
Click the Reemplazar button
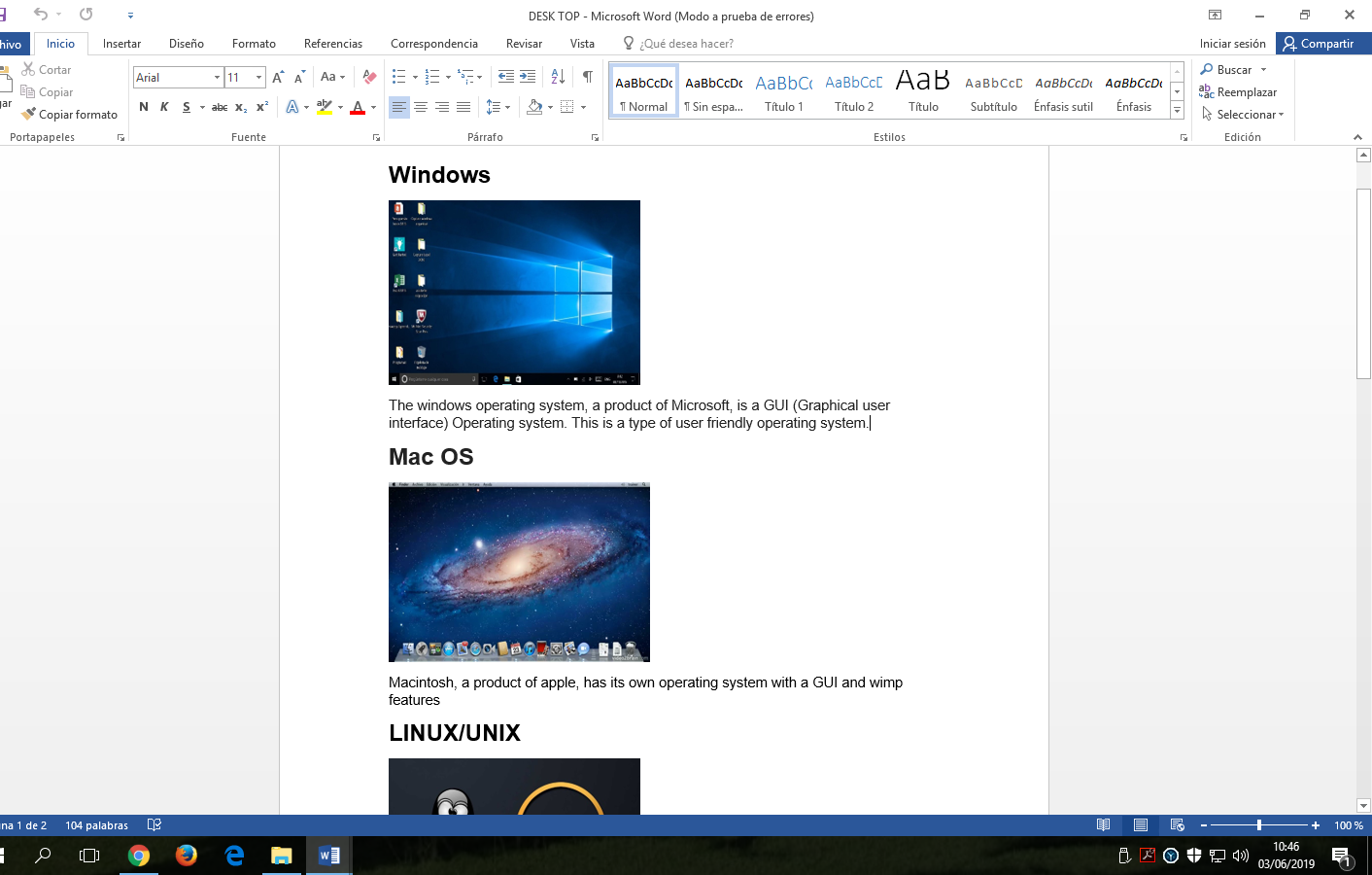pyautogui.click(x=1239, y=92)
